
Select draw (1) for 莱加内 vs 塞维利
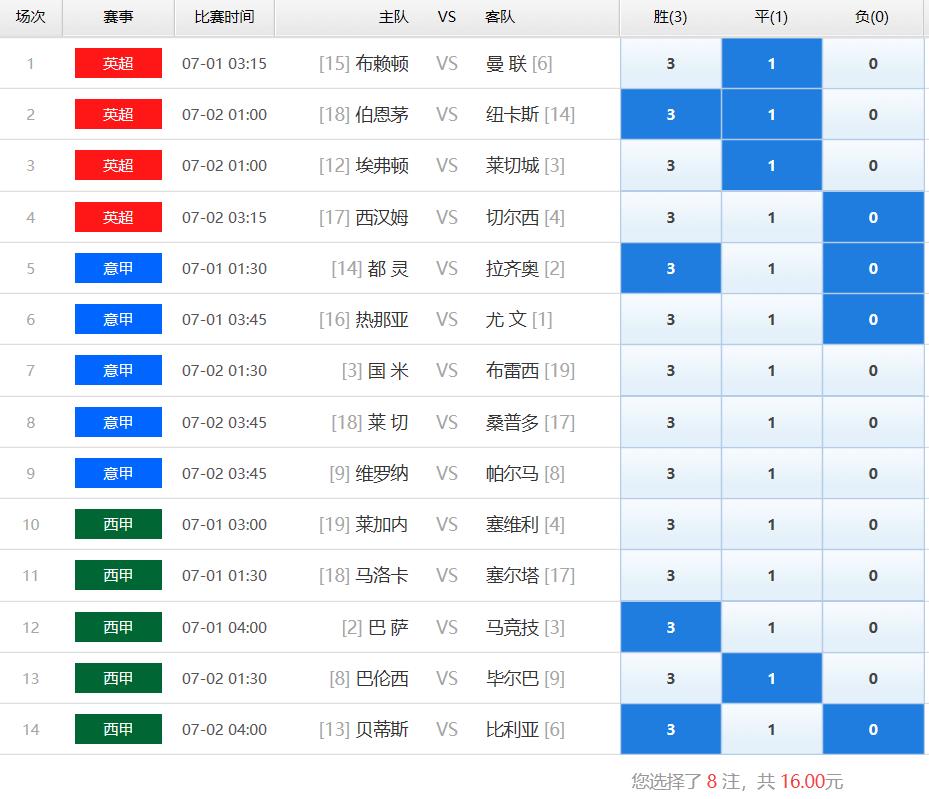(x=771, y=524)
